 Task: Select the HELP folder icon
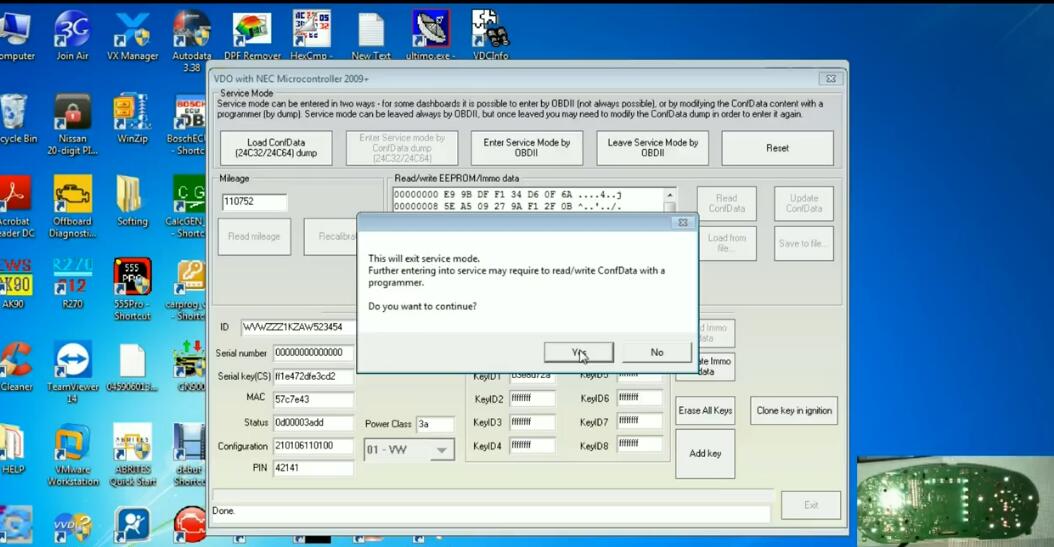[12, 450]
